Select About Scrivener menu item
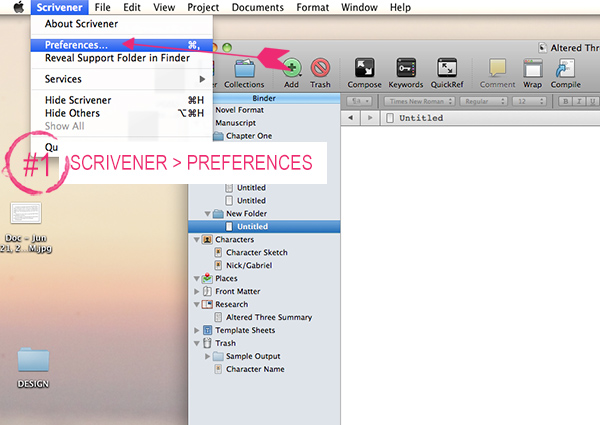 click(x=122, y=24)
